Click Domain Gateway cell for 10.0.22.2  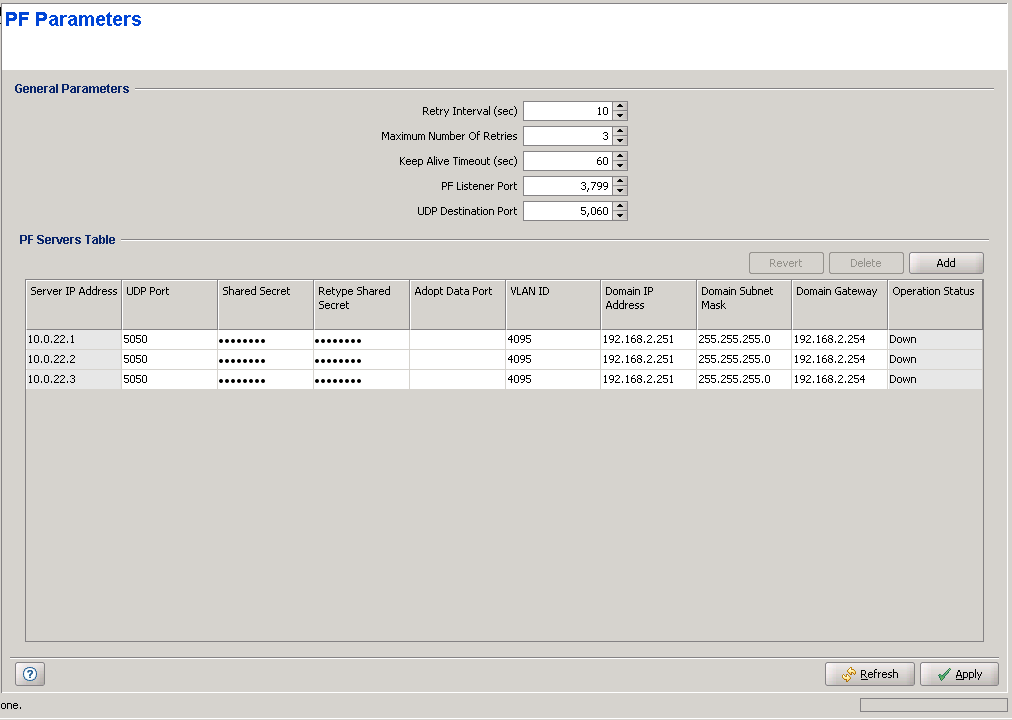pyautogui.click(x=838, y=359)
